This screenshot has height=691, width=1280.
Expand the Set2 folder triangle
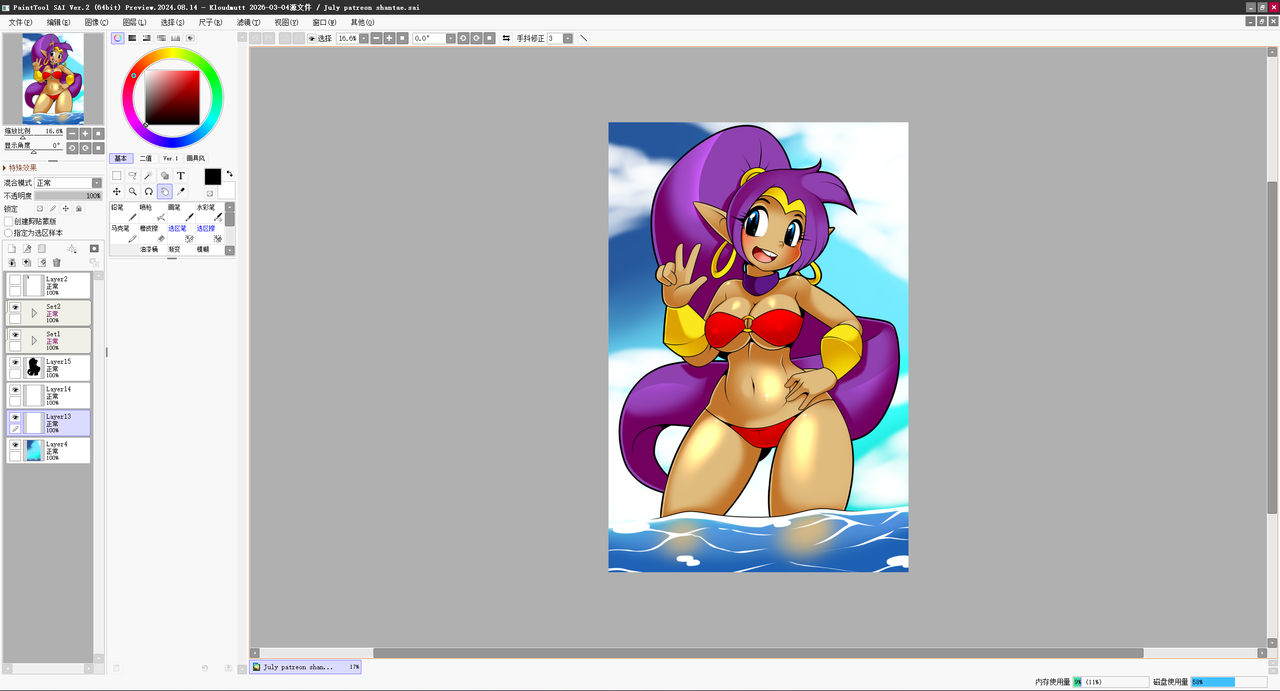point(34,313)
